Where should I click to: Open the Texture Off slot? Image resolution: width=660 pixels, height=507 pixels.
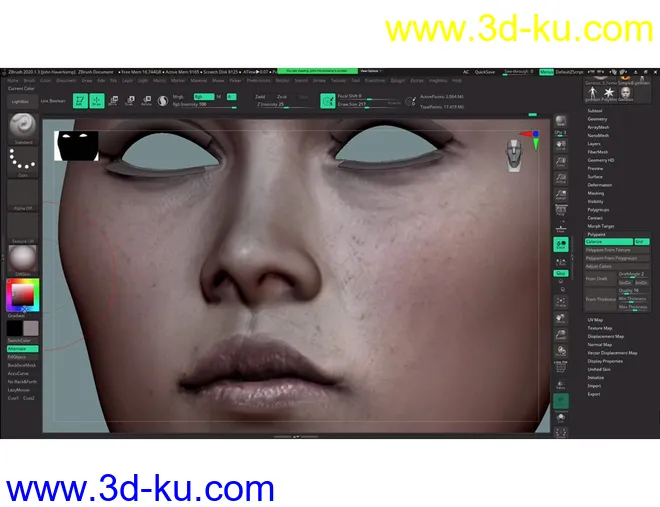[x=23, y=228]
